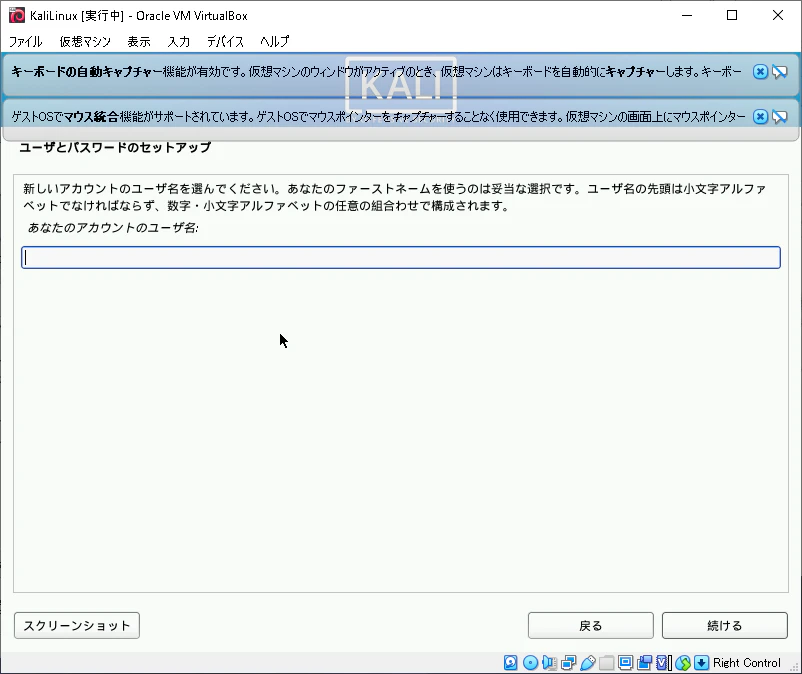
Task: Open the 表示 menu
Action: pos(139,41)
